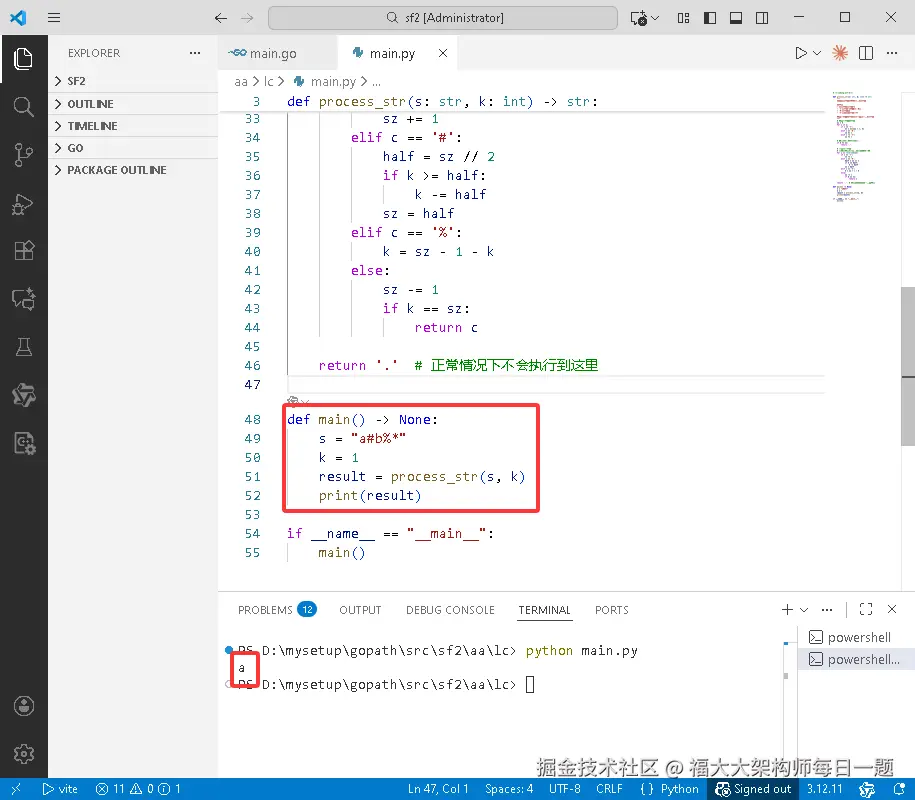Click the code minimap preview

point(853,146)
